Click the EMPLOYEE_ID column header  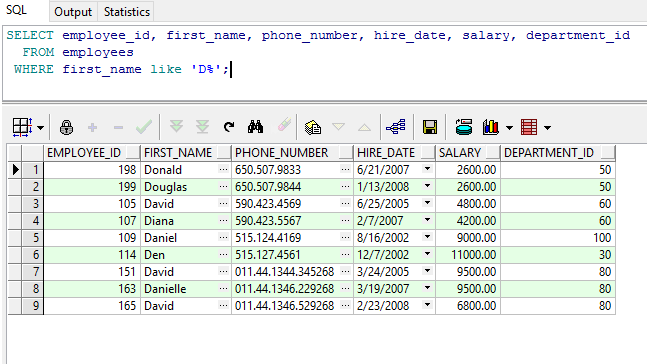(x=92, y=153)
